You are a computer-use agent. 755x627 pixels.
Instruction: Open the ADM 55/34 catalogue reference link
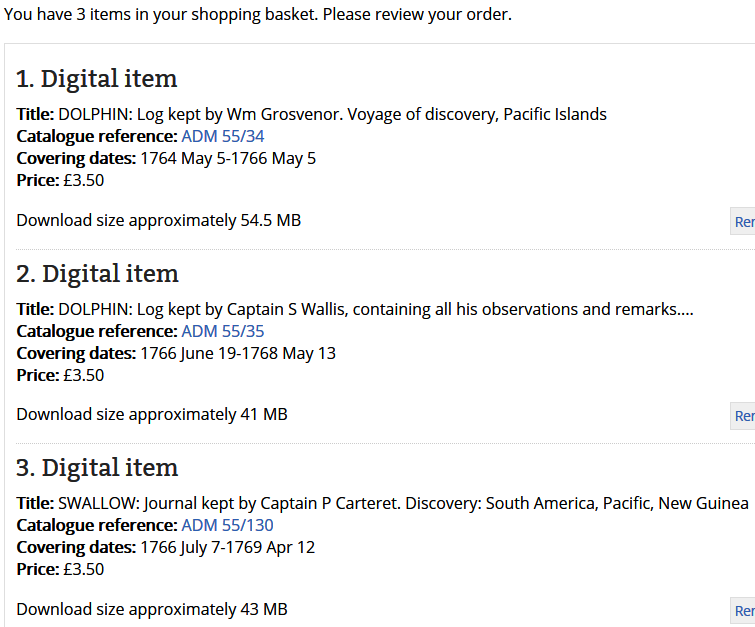click(x=222, y=136)
